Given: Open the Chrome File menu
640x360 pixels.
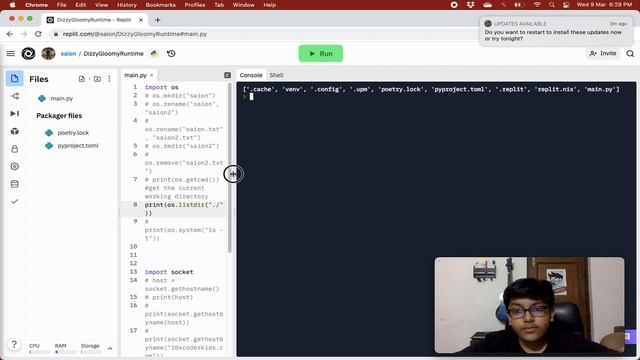Looking at the screenshot, I should point(61,5).
